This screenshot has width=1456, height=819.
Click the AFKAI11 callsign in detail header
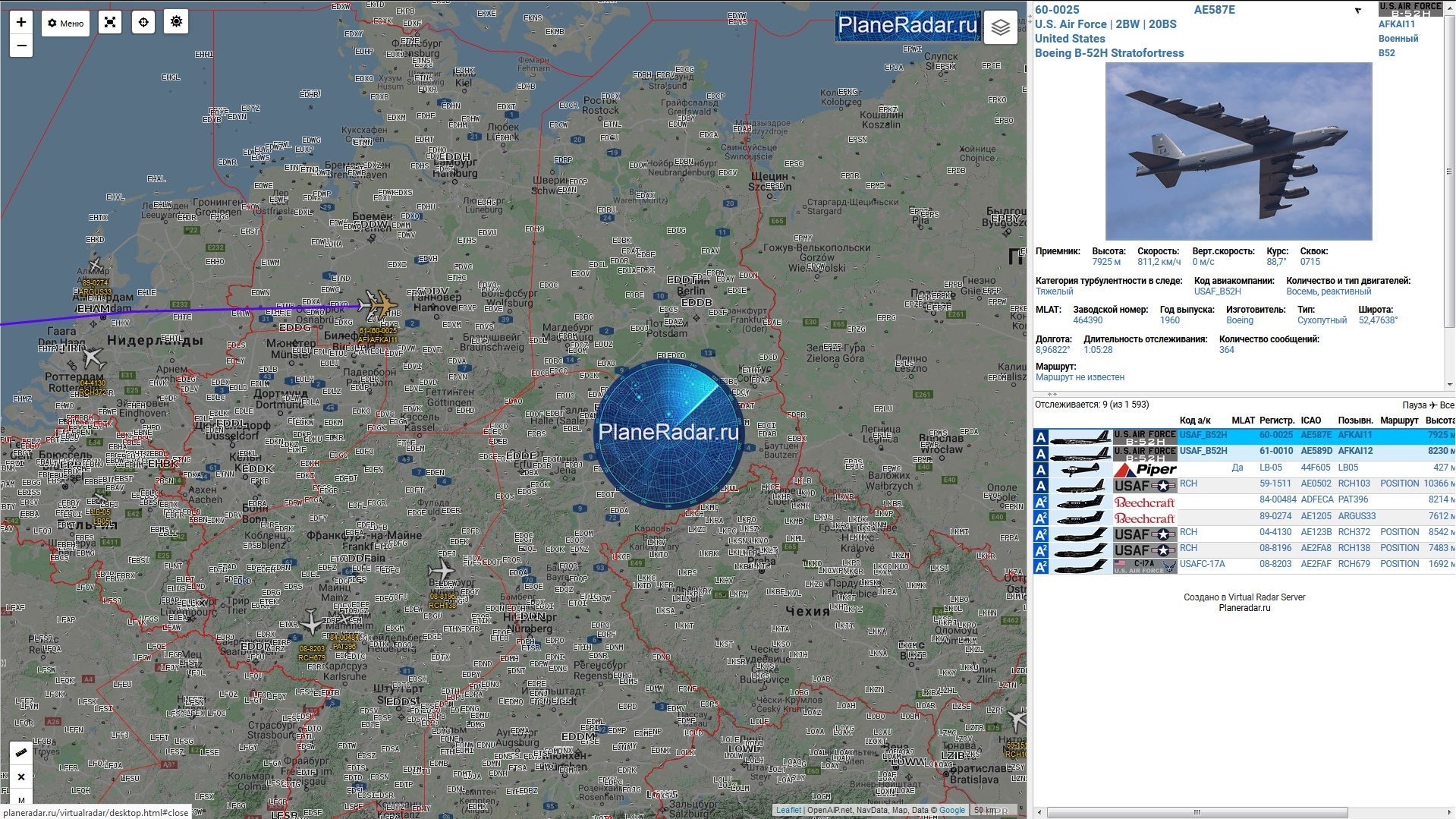point(1397,24)
